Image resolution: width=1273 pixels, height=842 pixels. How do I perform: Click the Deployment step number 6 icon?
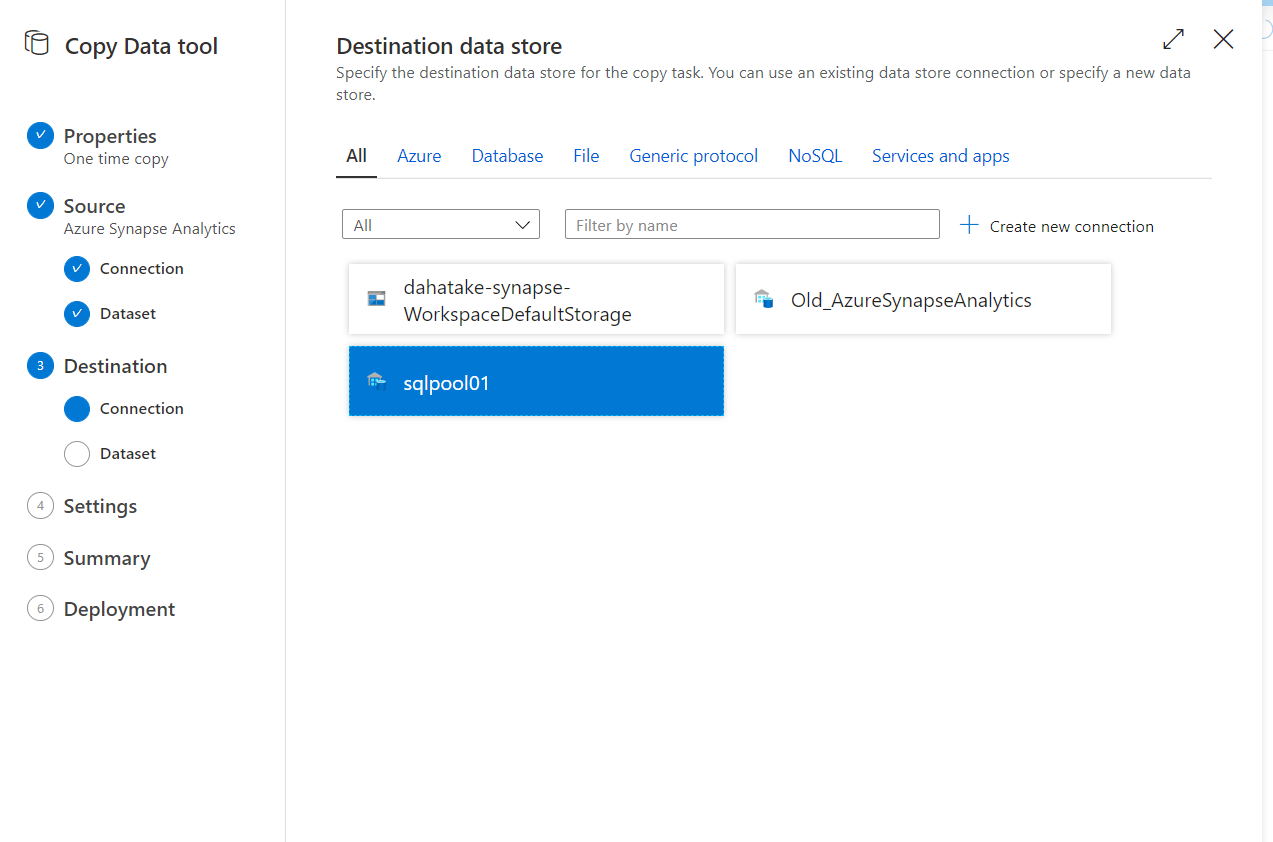[40, 608]
